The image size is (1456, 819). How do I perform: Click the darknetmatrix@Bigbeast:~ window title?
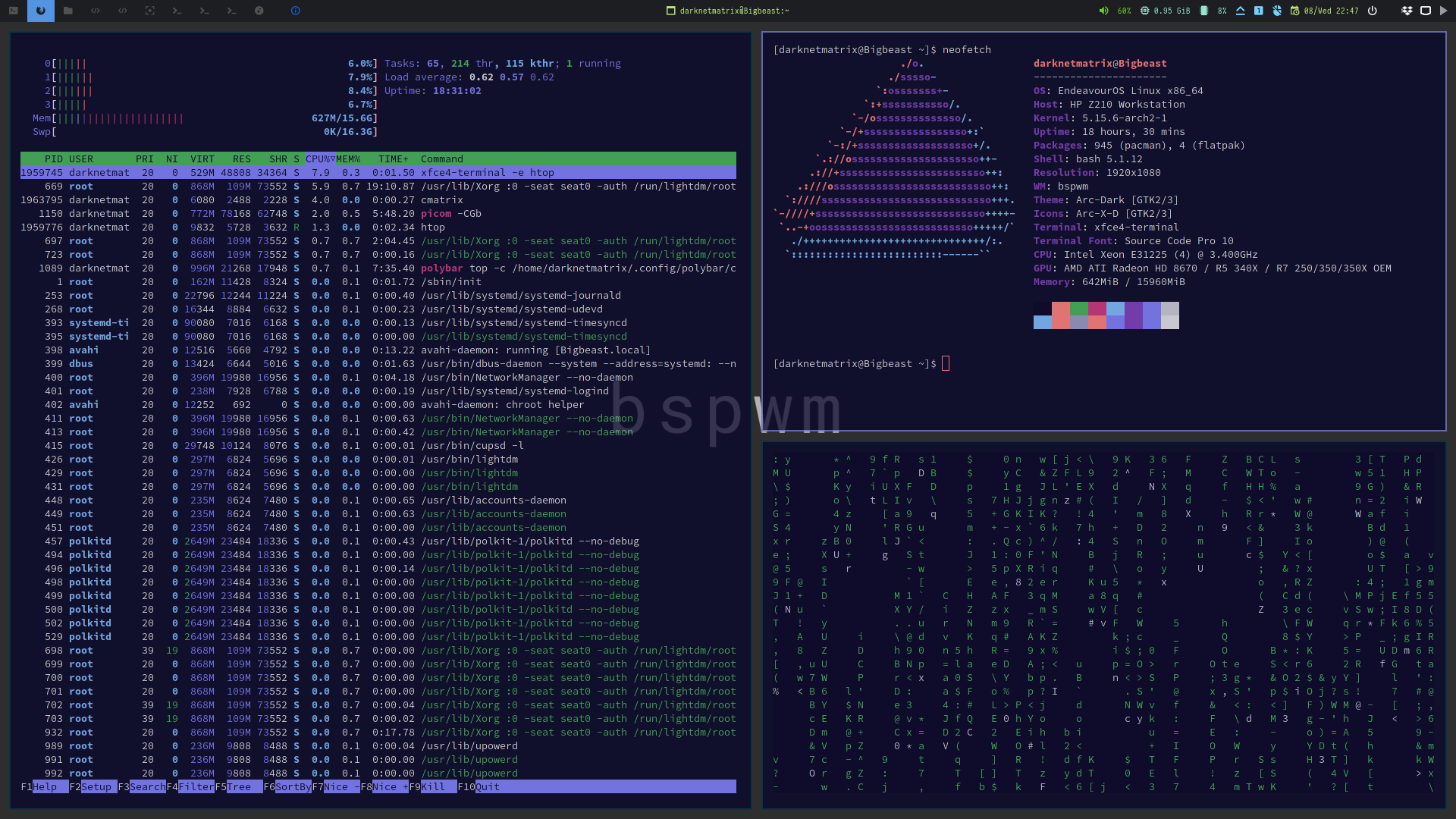click(734, 11)
